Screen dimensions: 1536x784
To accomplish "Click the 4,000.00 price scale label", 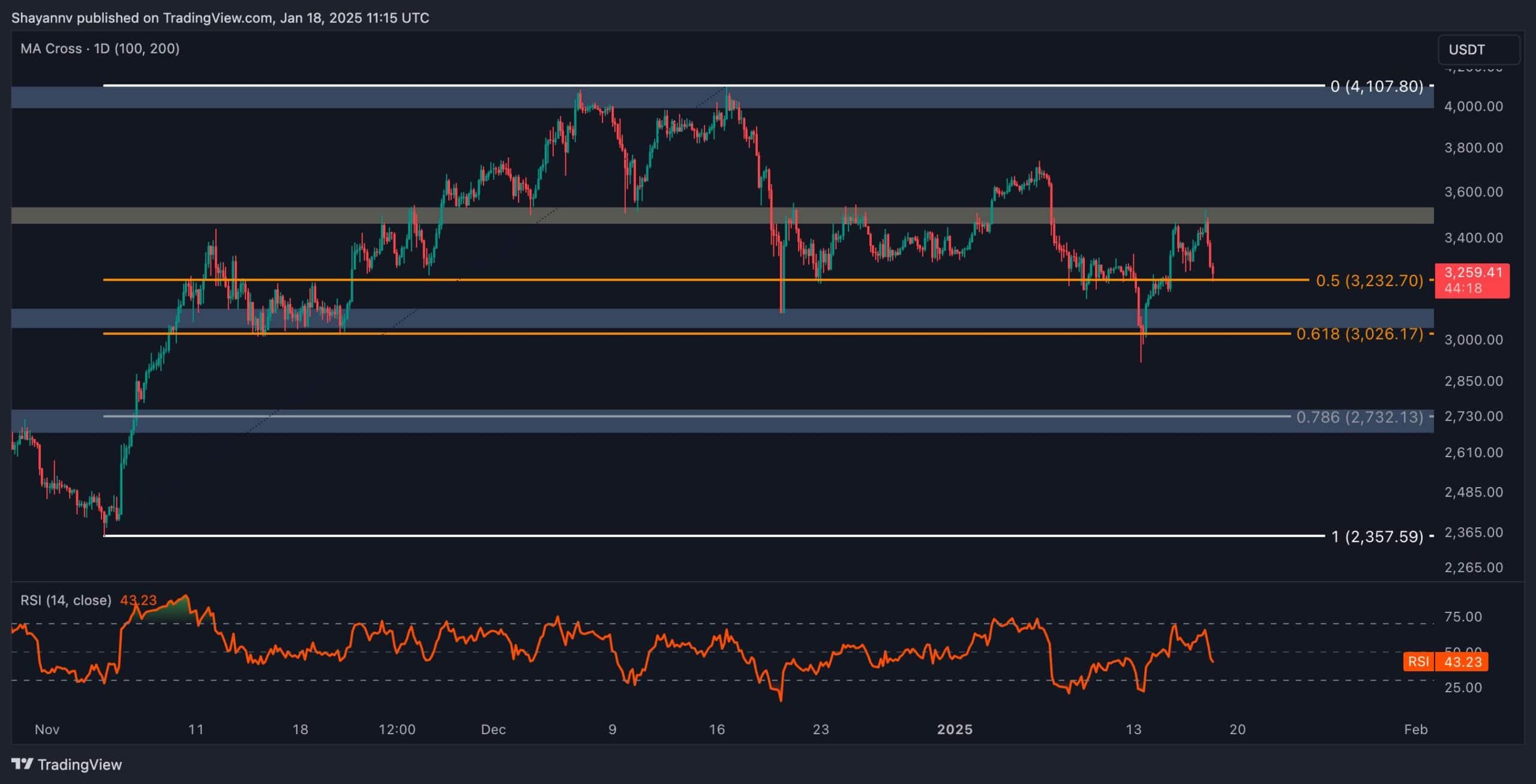I will [x=1473, y=106].
